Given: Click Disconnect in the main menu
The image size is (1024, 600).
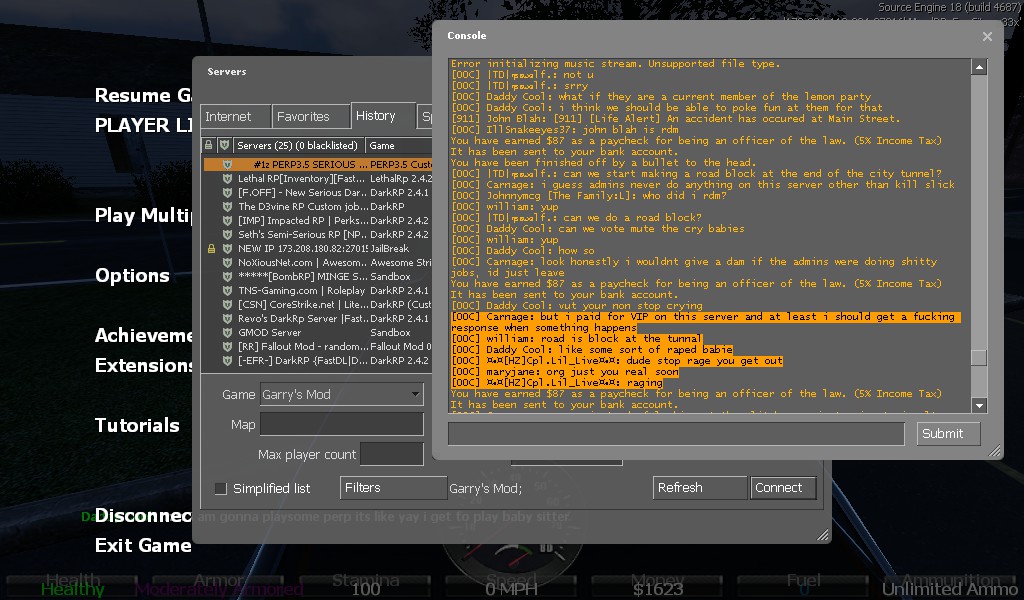Looking at the screenshot, I should click(143, 516).
